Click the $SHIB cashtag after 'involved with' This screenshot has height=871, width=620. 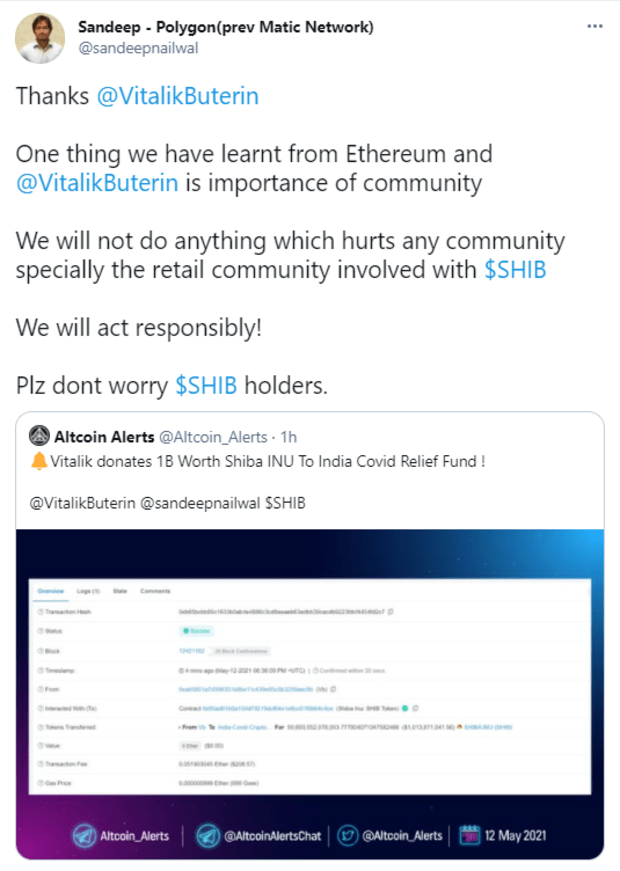515,269
